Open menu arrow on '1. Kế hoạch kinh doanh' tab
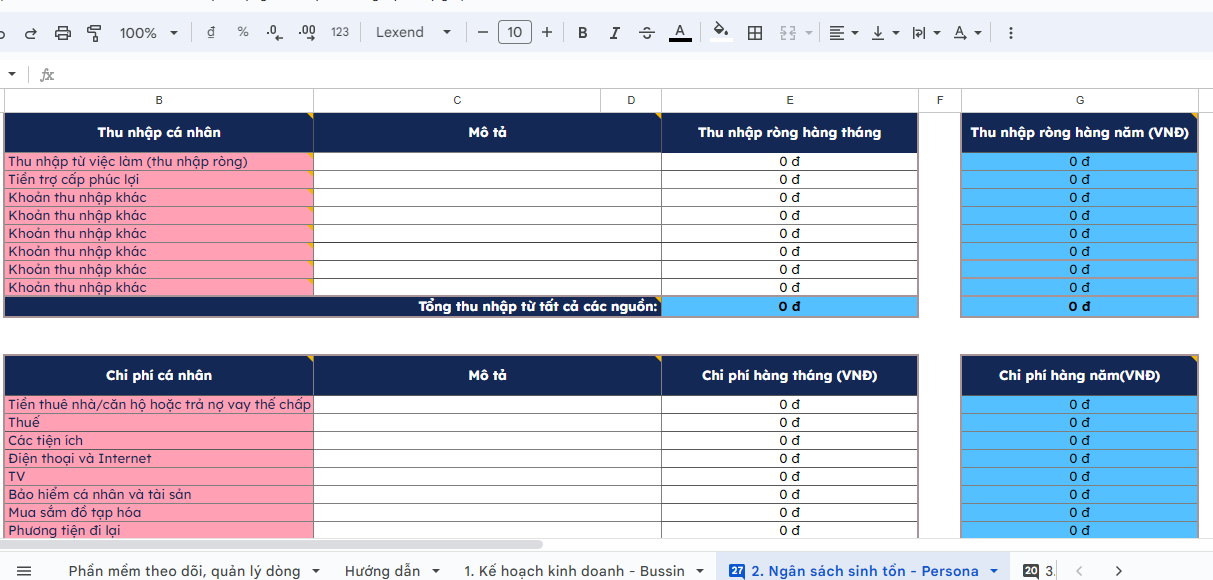The width and height of the screenshot is (1213, 580). click(700, 571)
